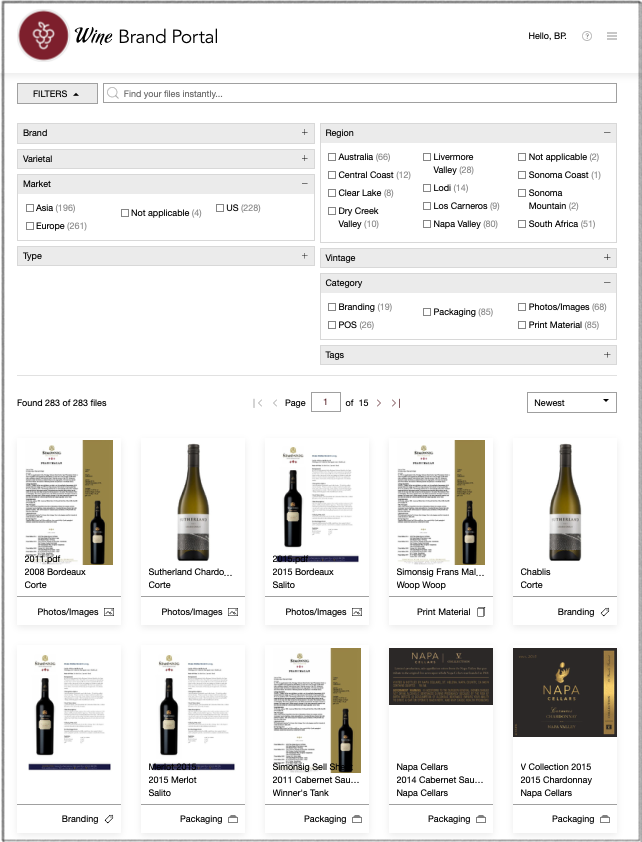Viewport: 642px width, 842px height.
Task: Tick the Los Carneros region checkbox
Action: tap(427, 206)
